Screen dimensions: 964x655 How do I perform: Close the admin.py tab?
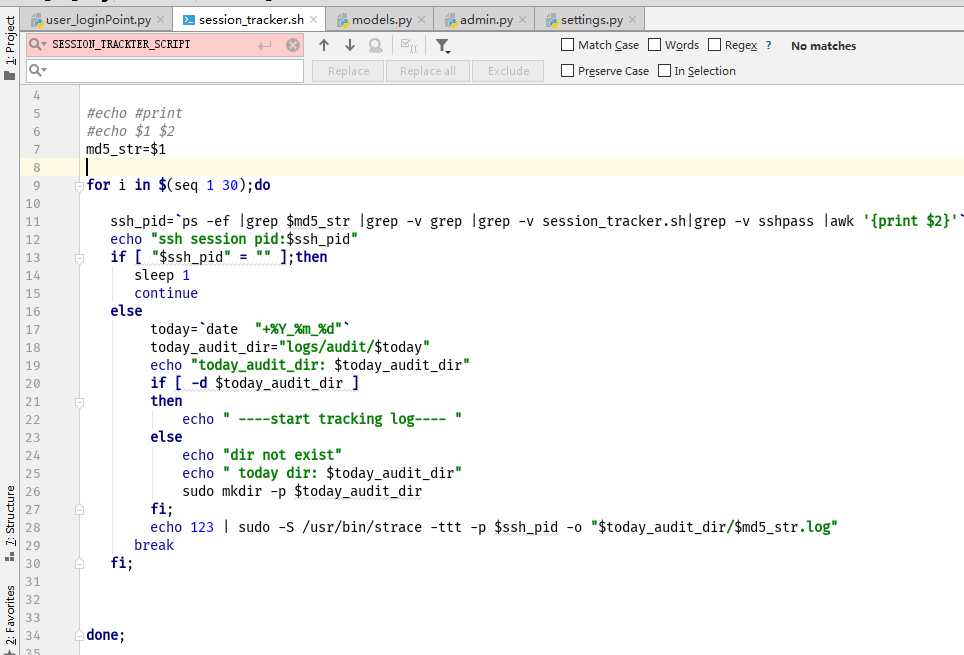click(x=522, y=20)
